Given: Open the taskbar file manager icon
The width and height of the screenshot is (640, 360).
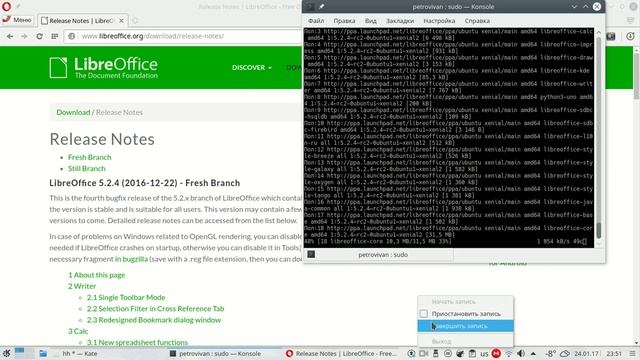Looking at the screenshot, I should coord(43,353).
